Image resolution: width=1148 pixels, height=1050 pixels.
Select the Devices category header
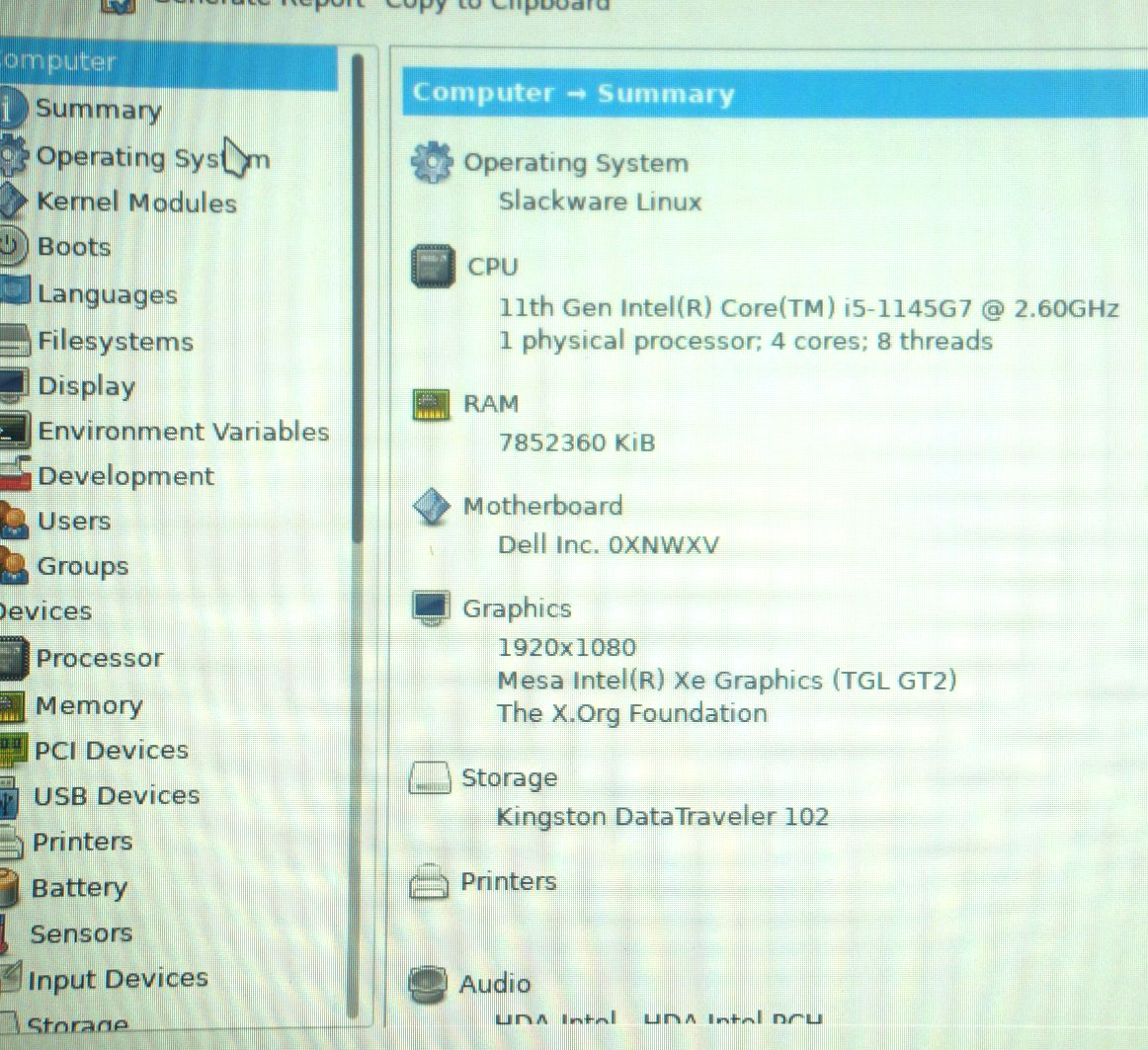pos(46,611)
